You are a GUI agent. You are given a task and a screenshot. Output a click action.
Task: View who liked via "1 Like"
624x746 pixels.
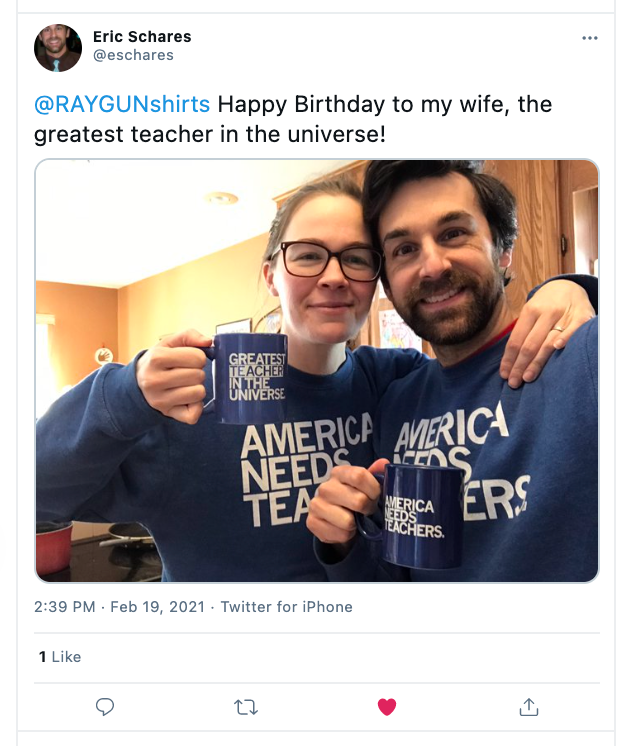pyautogui.click(x=60, y=657)
